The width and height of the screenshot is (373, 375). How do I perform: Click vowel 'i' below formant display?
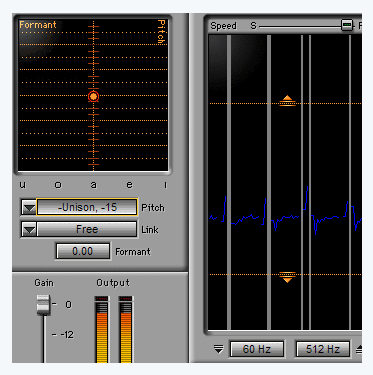pos(165,185)
